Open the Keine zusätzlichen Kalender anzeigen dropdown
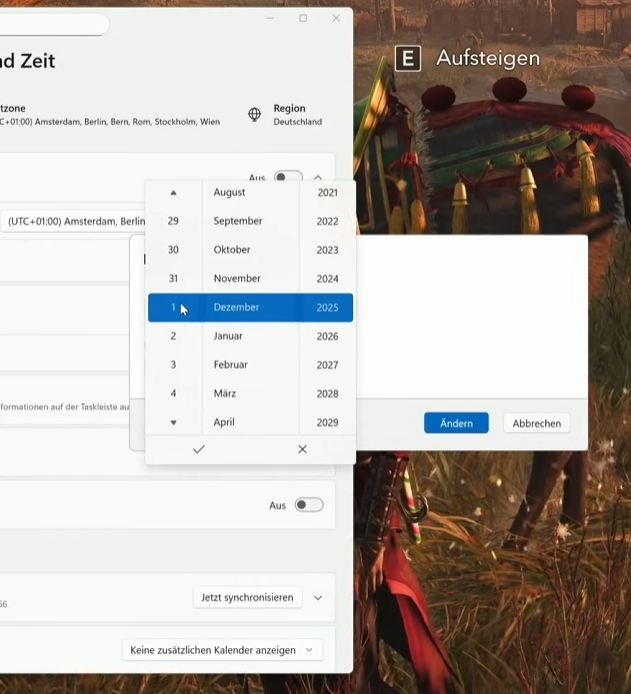 coord(222,650)
